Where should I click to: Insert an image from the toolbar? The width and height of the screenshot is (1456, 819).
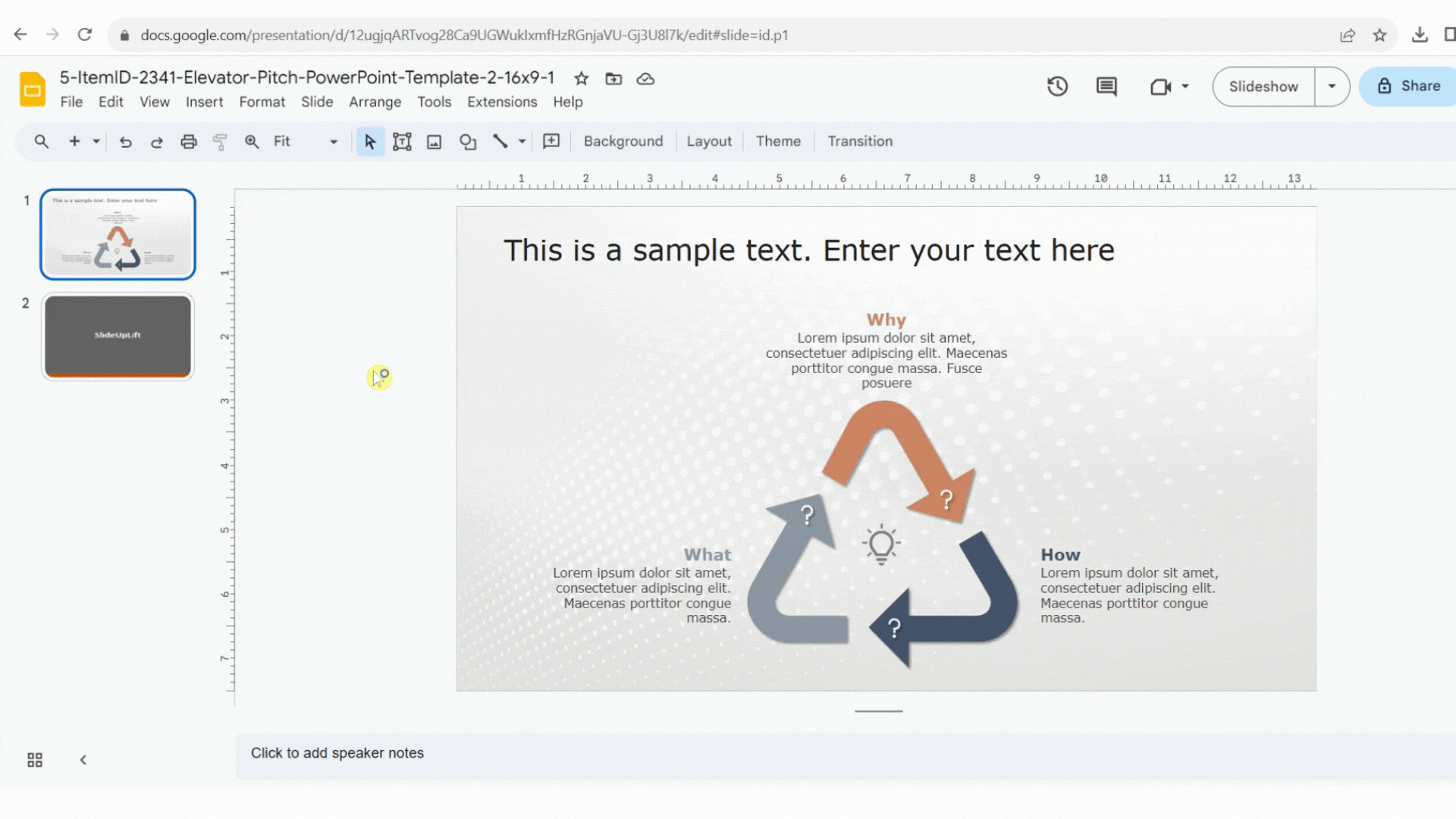[434, 142]
